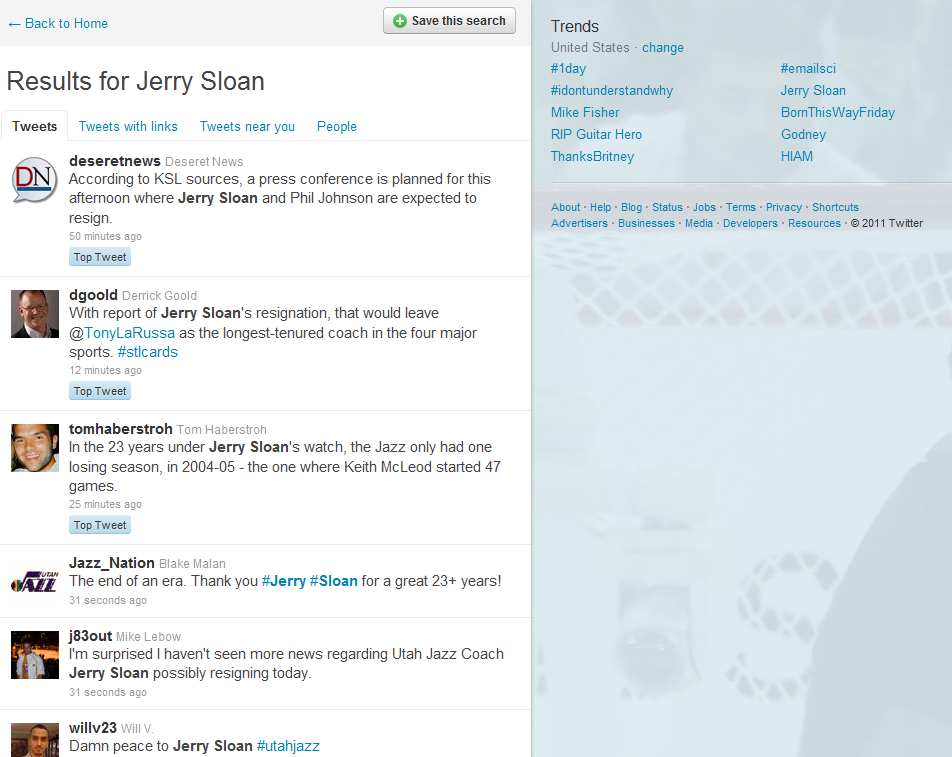Open the 50 minutes ago timestamp
This screenshot has height=757, width=952.
pyautogui.click(x=105, y=236)
